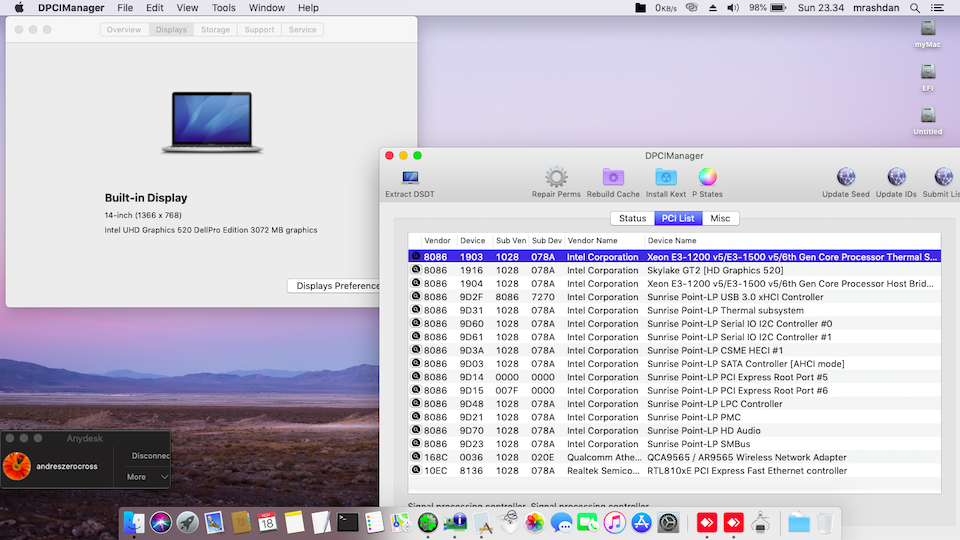Open the Tools menu in menu bar
The height and width of the screenshot is (540, 960).
224,8
